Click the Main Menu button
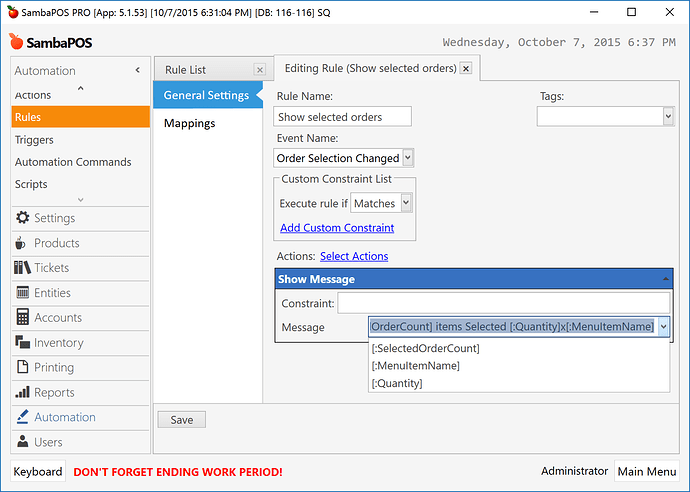690x492 pixels. point(647,471)
